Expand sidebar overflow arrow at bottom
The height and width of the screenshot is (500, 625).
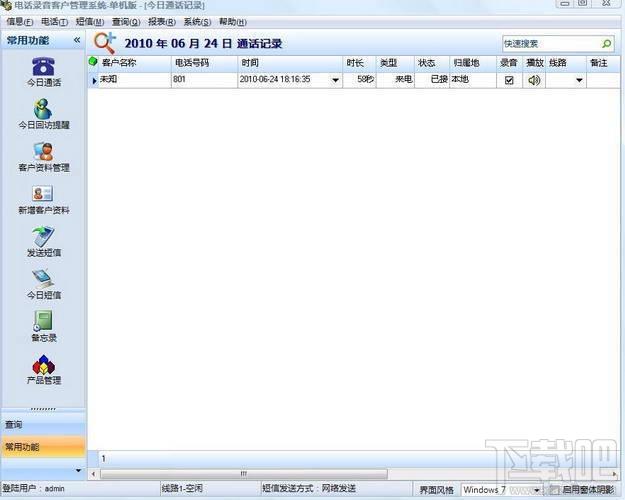pos(79,470)
